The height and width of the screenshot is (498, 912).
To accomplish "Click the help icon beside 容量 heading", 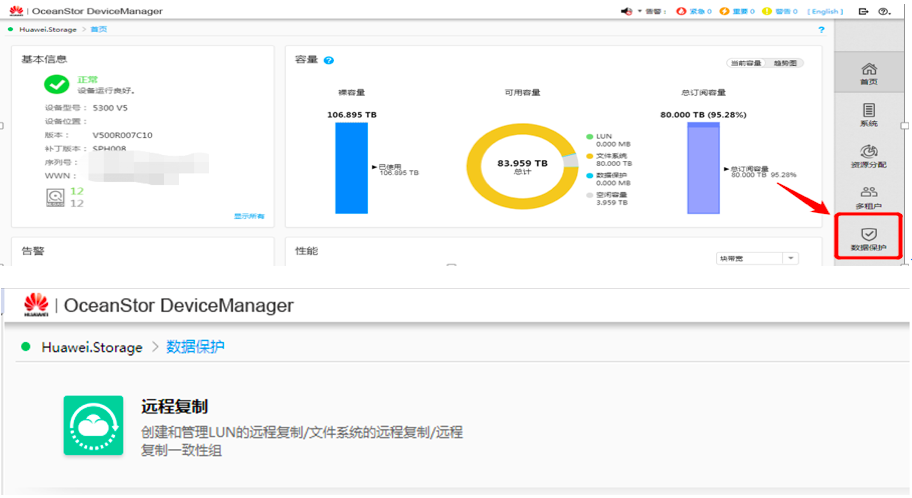I will click(329, 60).
